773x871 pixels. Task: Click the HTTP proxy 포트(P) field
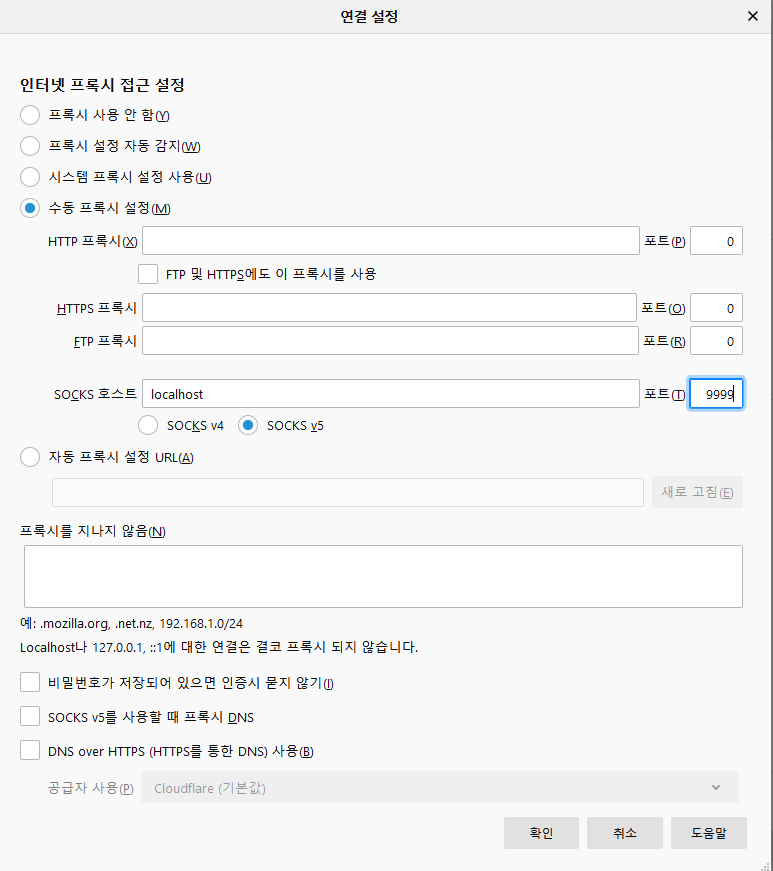click(716, 241)
